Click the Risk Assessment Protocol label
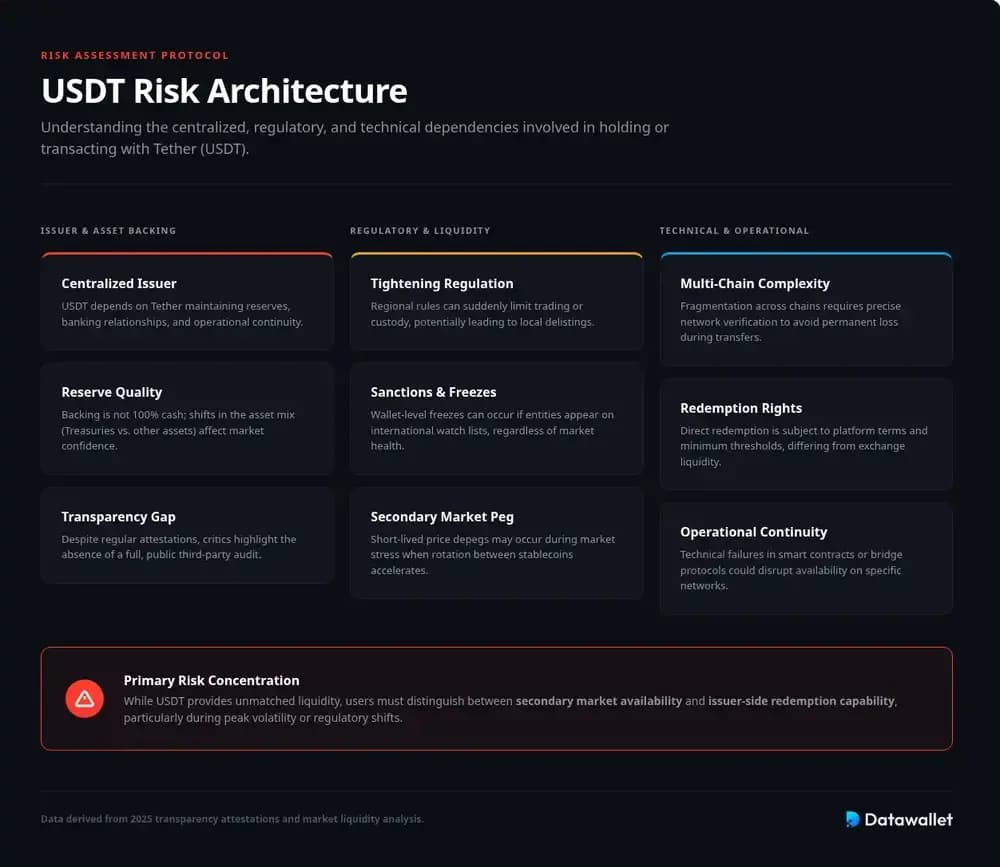This screenshot has height=867, width=1000. pos(135,56)
